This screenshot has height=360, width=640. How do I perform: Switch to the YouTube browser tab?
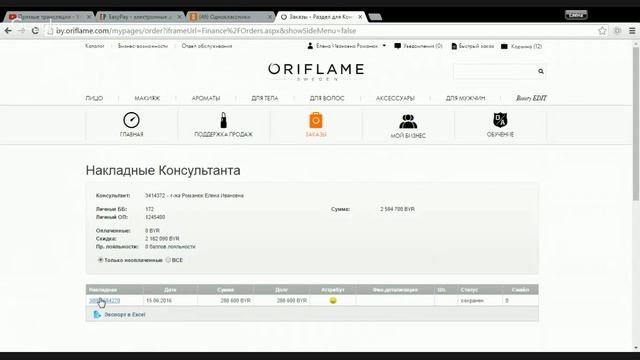[x=48, y=17]
